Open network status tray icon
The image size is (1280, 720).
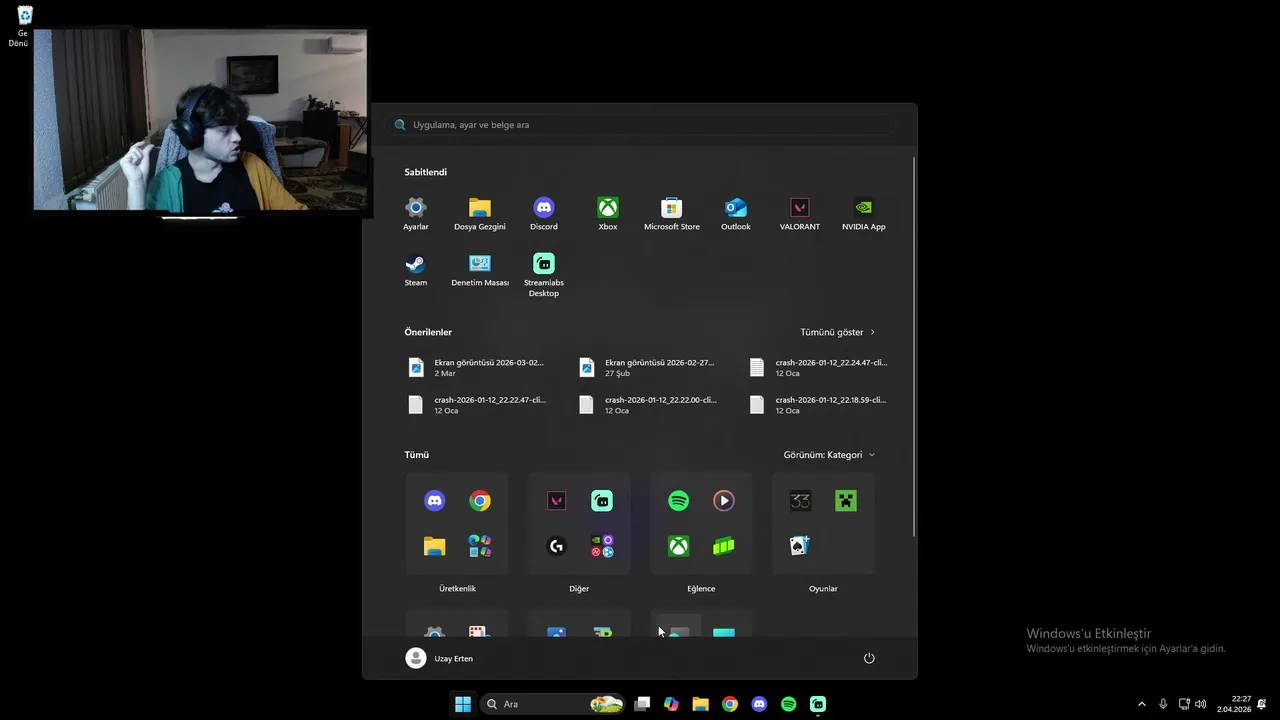click(x=1184, y=704)
